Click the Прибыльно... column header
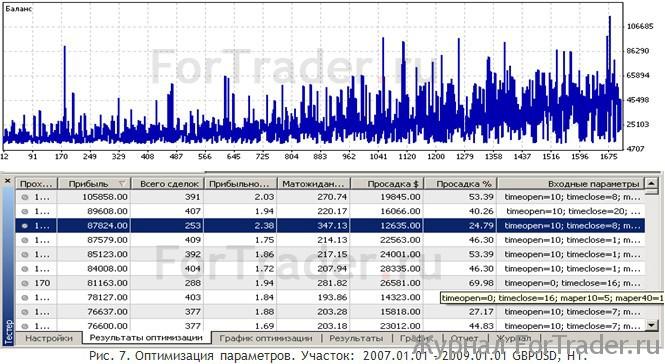The height and width of the screenshot is (364, 665). pyautogui.click(x=240, y=184)
